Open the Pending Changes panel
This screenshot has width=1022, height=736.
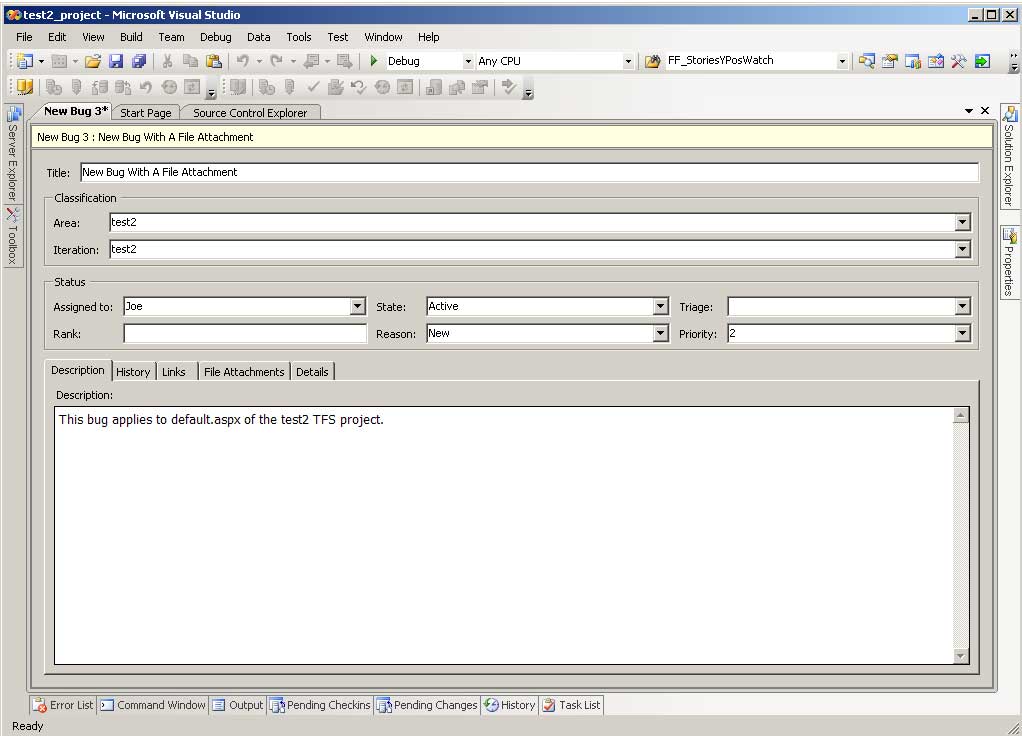tap(428, 705)
